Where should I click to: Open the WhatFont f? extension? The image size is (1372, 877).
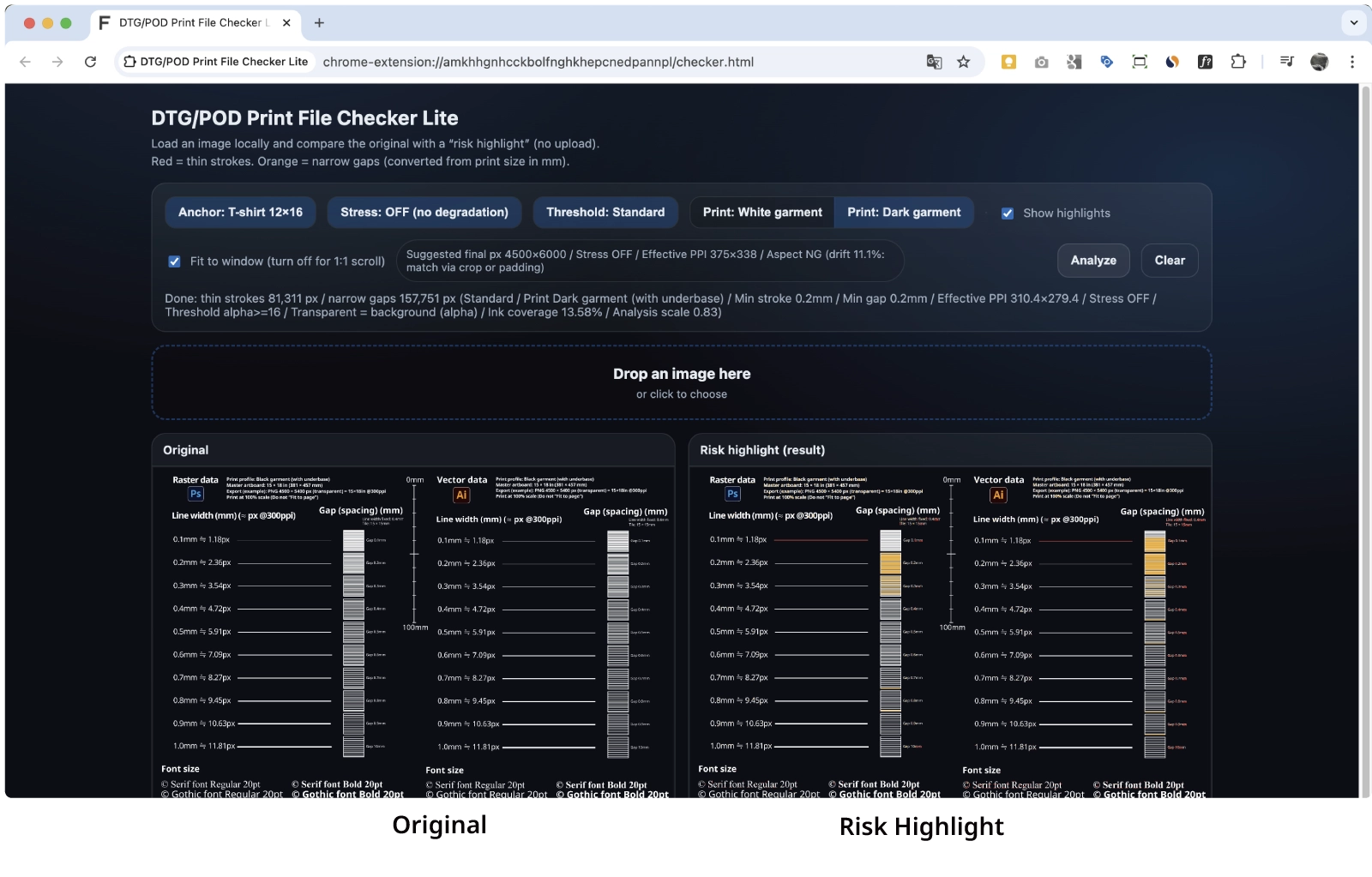click(1205, 62)
